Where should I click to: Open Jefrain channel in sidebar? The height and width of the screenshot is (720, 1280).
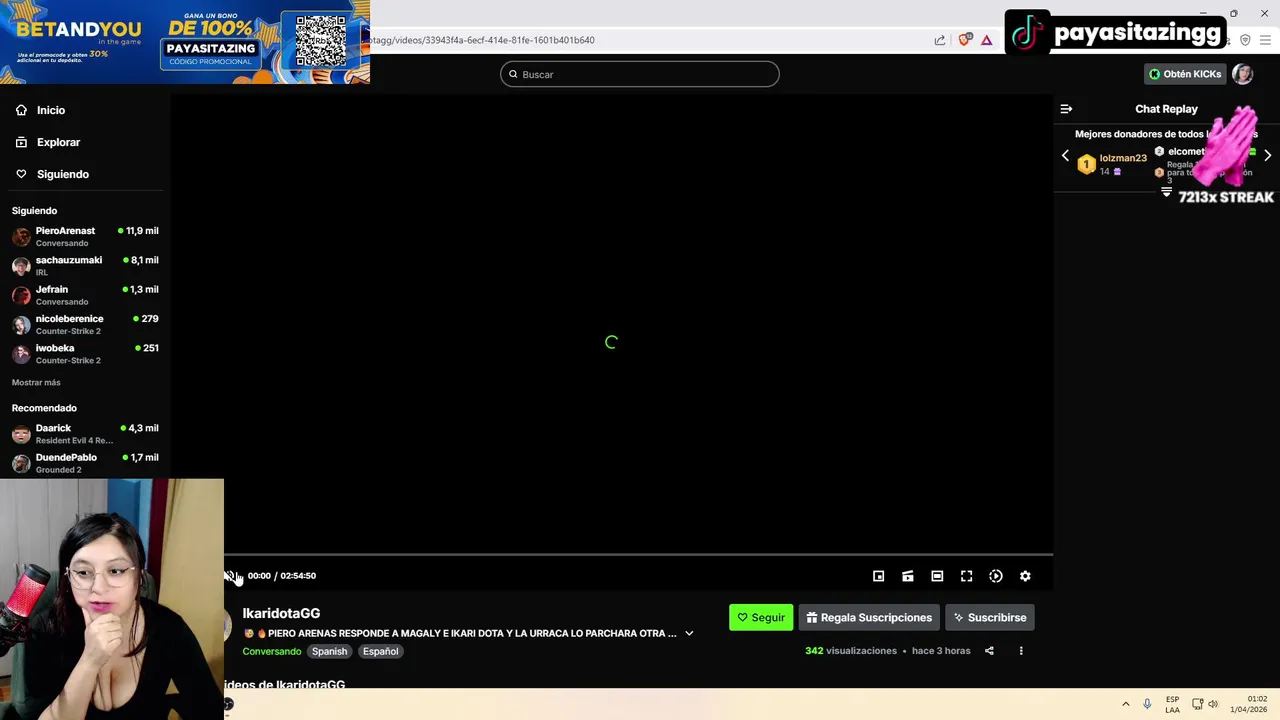(85, 295)
